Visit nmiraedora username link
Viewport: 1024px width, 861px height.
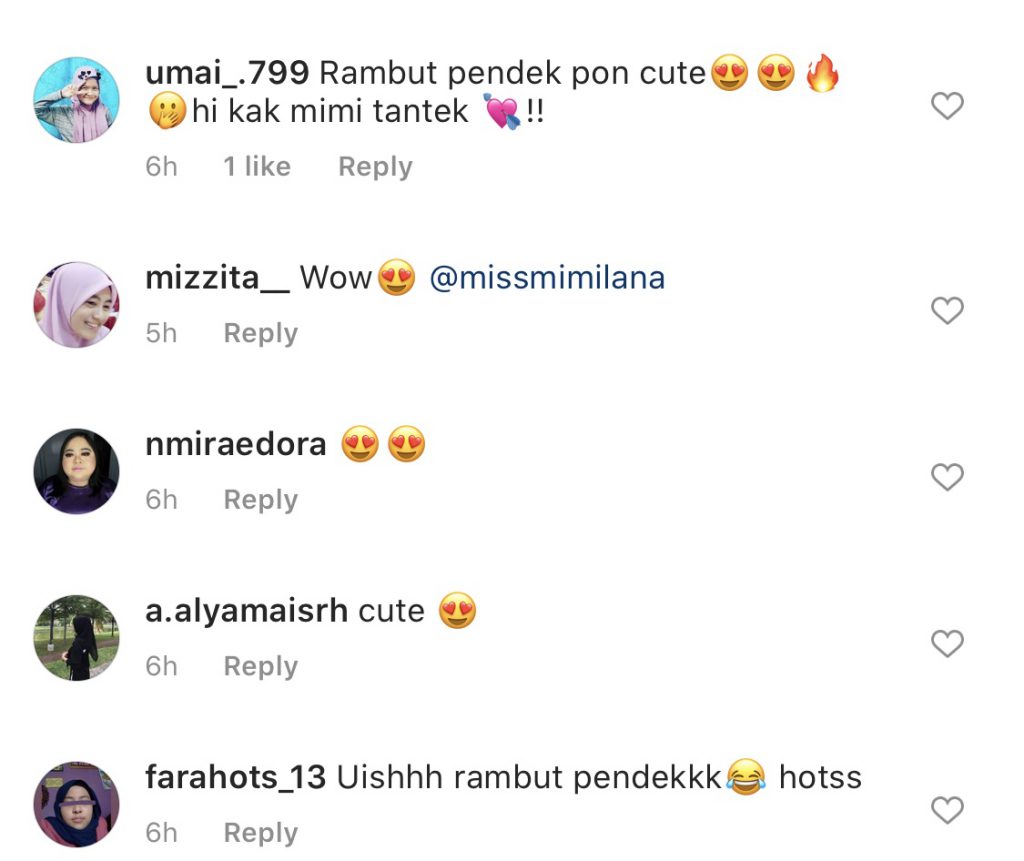point(236,445)
